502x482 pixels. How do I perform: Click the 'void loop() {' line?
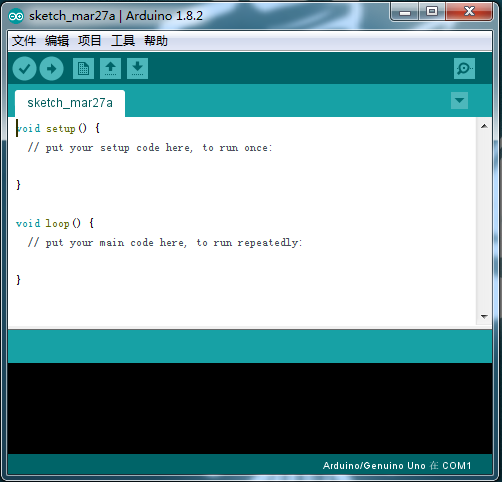55,223
